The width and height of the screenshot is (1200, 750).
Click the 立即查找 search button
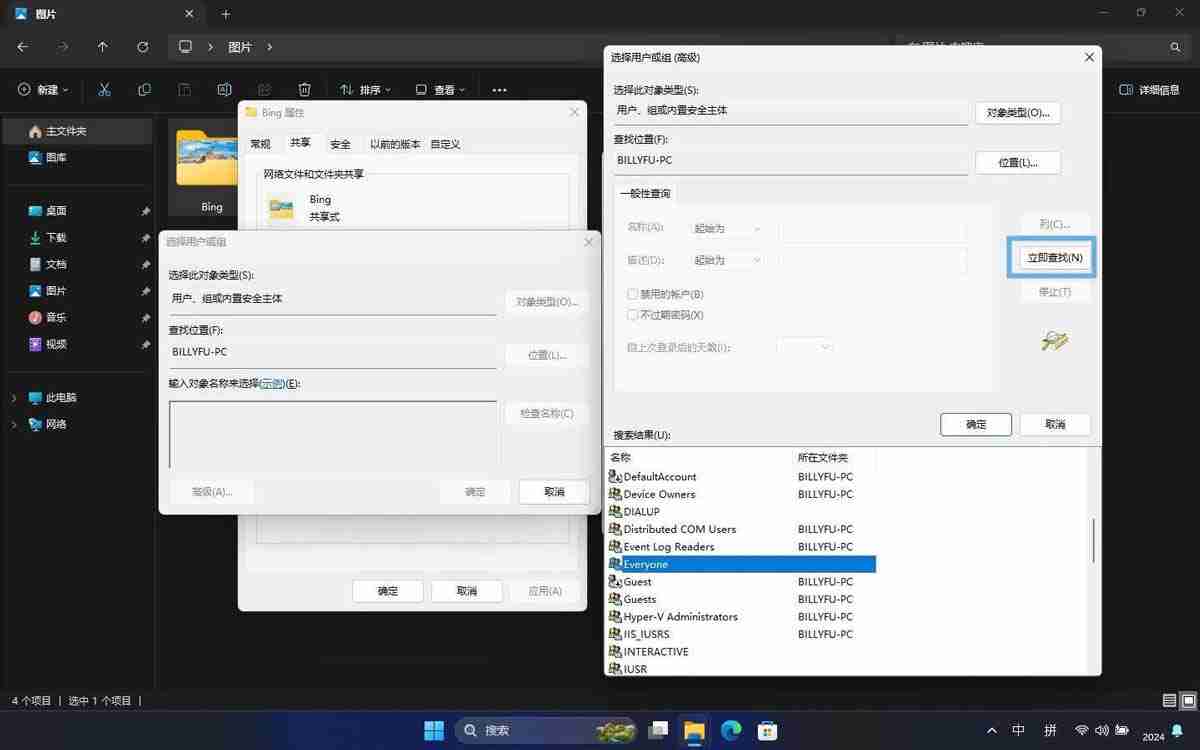(x=1051, y=257)
